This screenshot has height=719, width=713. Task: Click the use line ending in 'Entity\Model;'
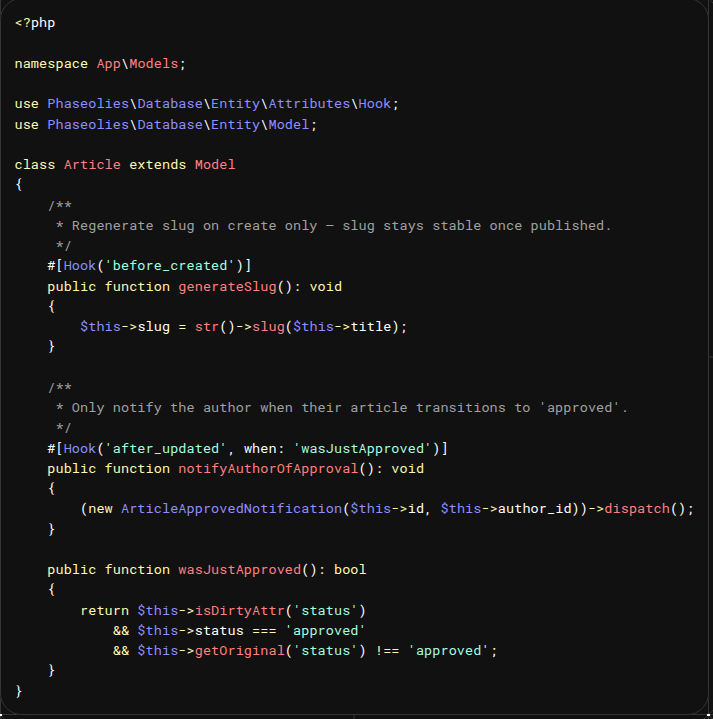coord(166,124)
